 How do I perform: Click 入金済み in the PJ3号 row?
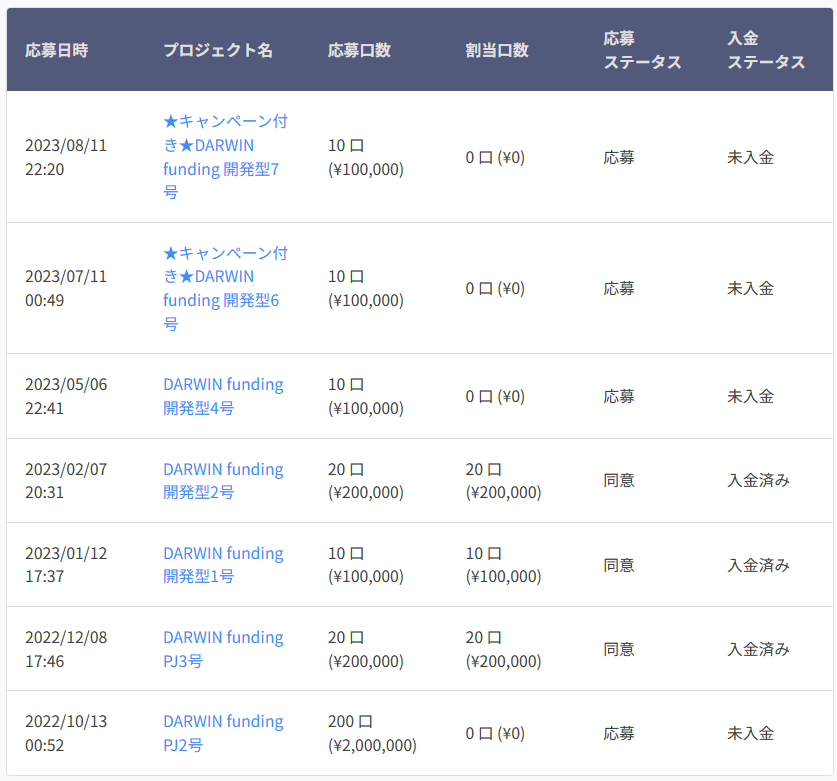758,649
